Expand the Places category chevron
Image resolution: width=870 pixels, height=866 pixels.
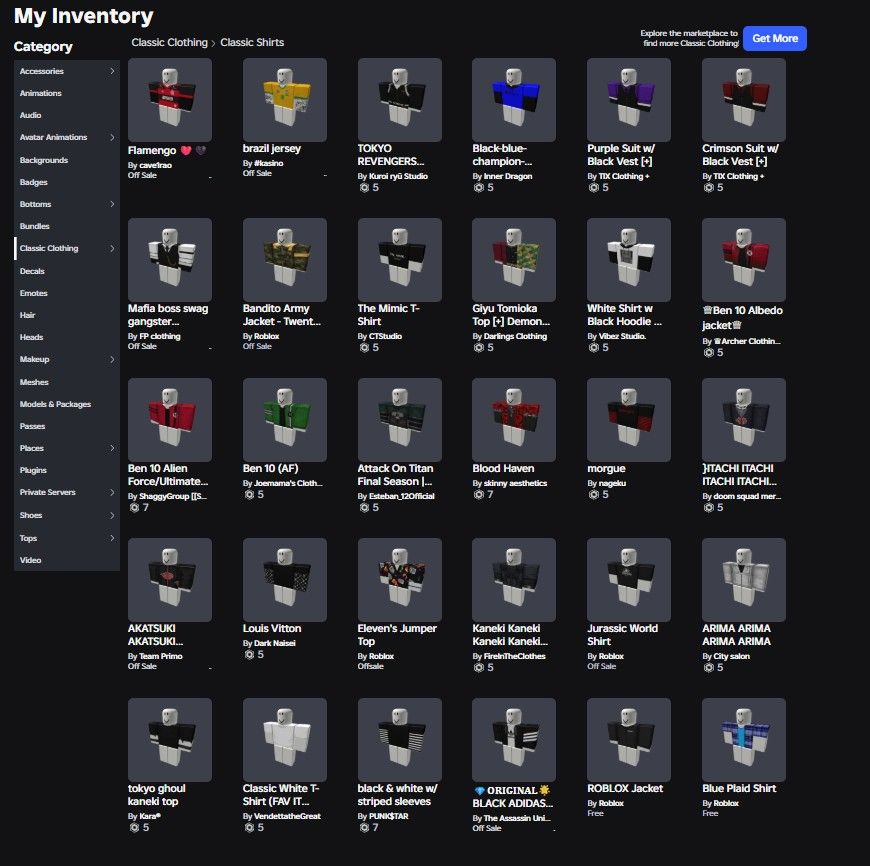pyautogui.click(x=112, y=448)
